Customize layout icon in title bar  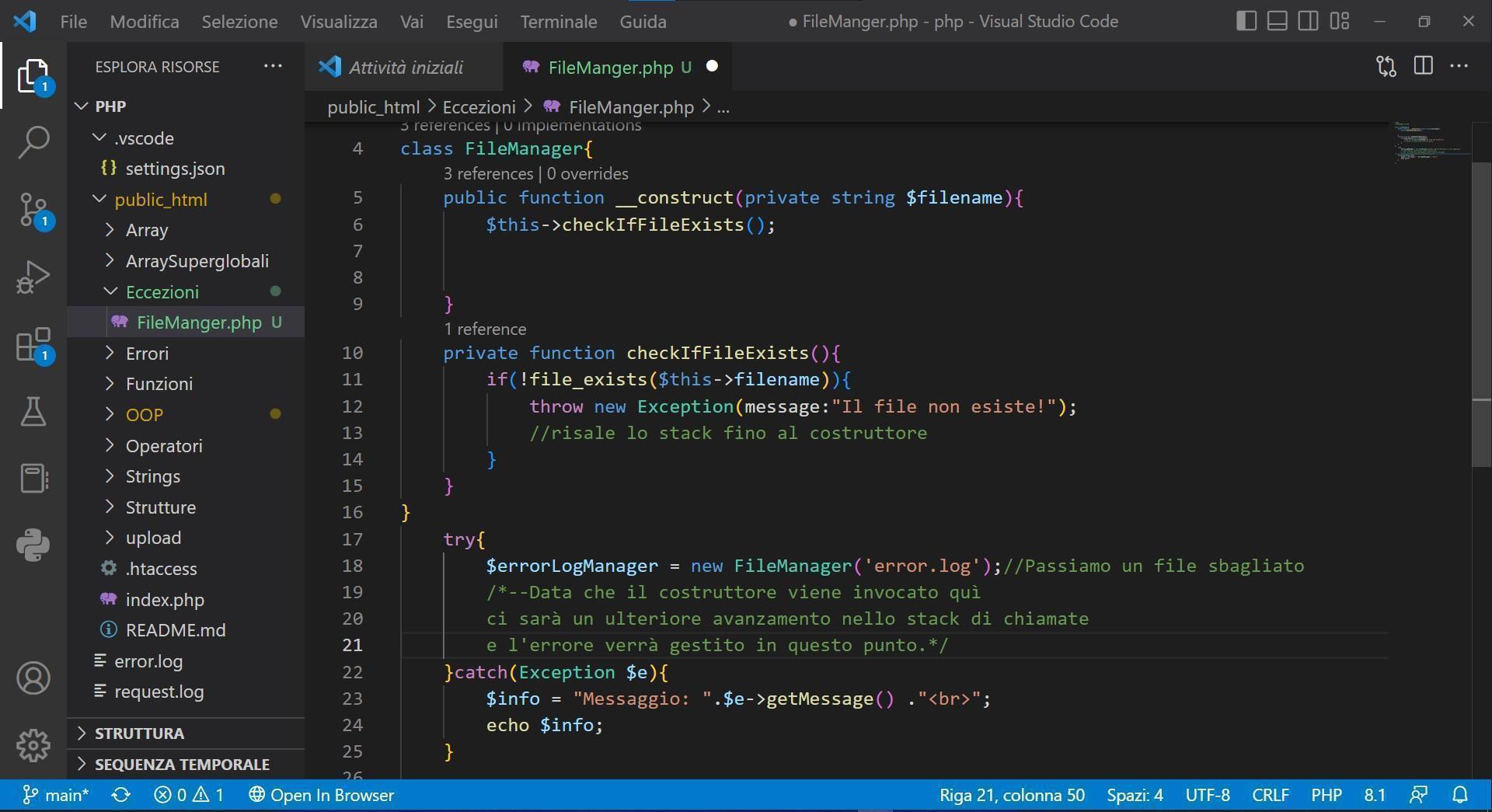[1340, 21]
